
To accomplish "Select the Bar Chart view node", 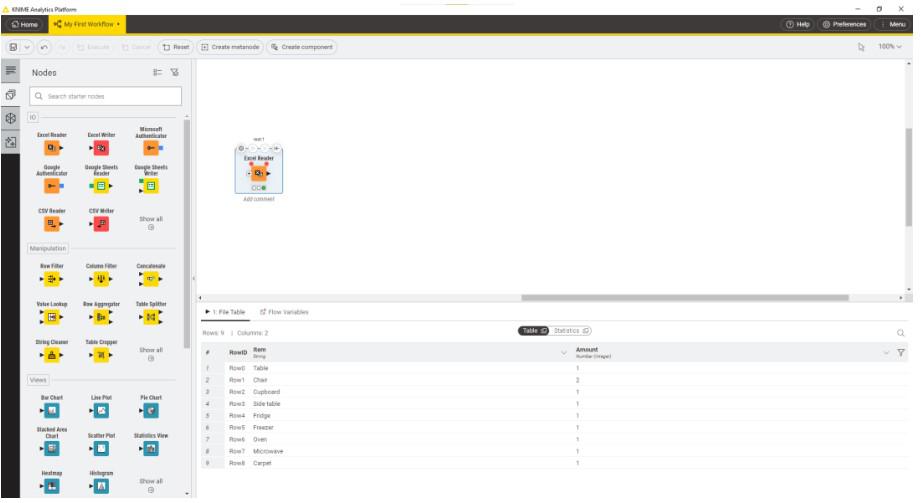I will [x=52, y=410].
